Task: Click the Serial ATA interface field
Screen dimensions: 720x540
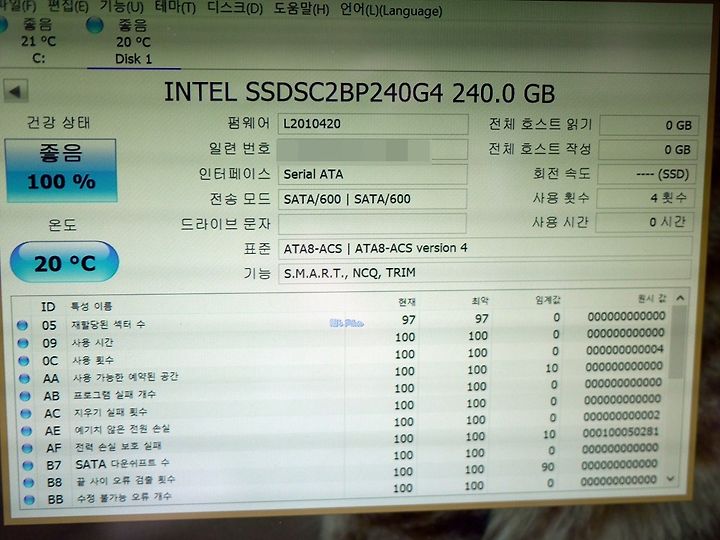Action: pos(372,174)
